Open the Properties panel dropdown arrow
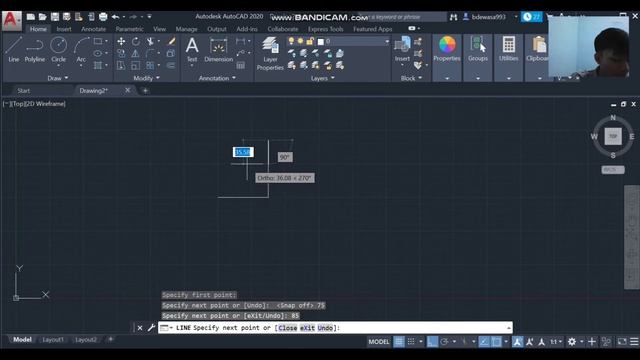Image resolution: width=640 pixels, height=360 pixels. pos(447,78)
